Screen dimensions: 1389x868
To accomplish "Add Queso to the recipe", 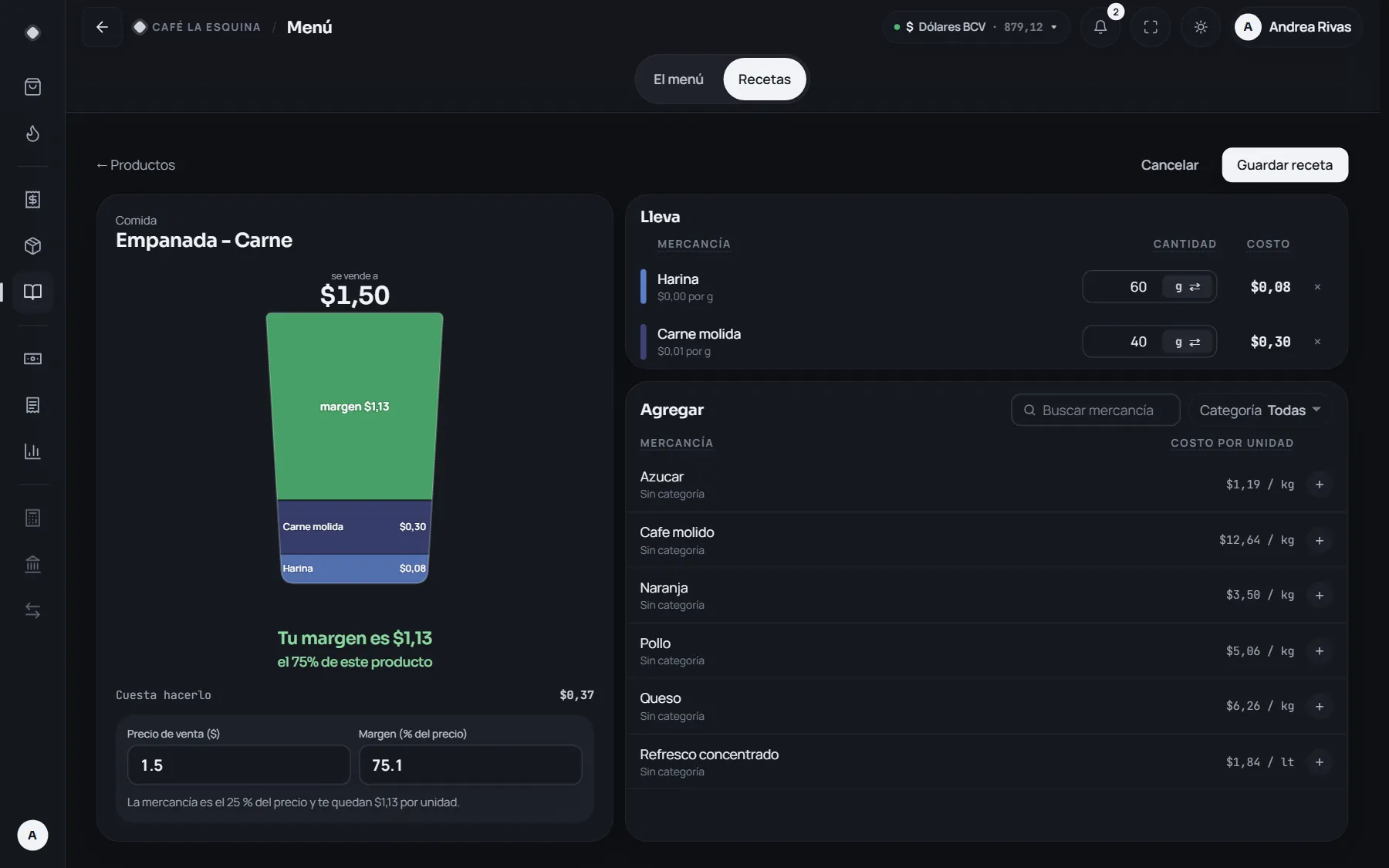I will point(1319,706).
